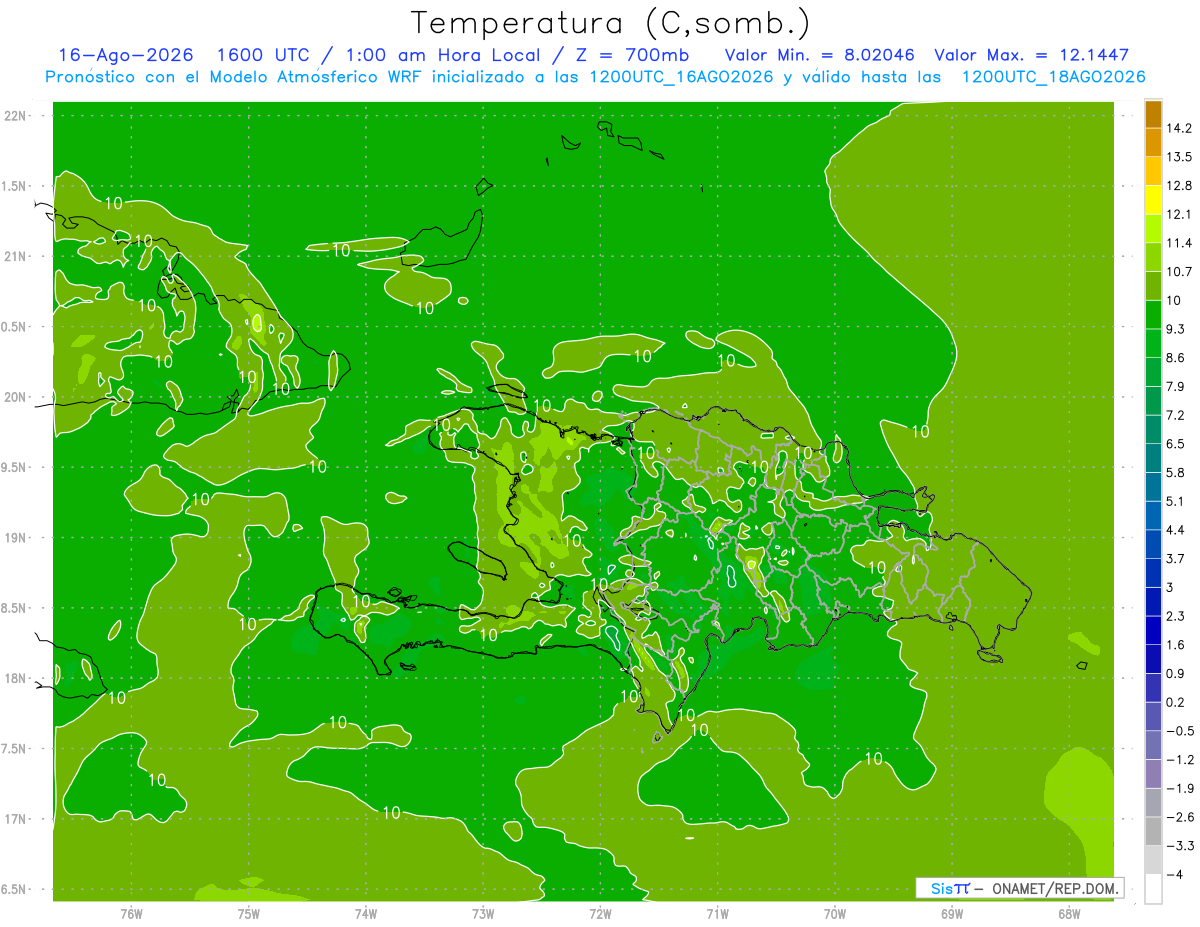This screenshot has width=1200, height=927.
Task: Click the '-2.6' legend value
Action: point(1180,817)
